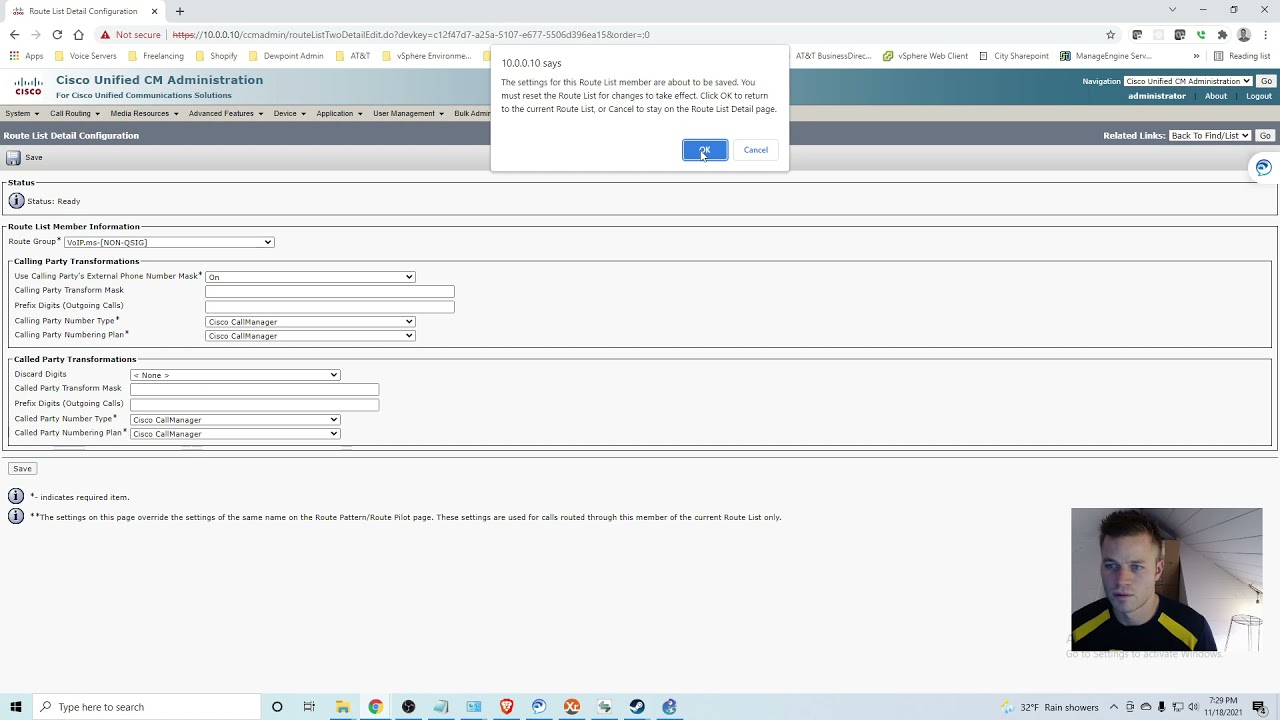Open Called Party Numbering Plan dropdown
This screenshot has width=1280, height=720.
(x=235, y=434)
